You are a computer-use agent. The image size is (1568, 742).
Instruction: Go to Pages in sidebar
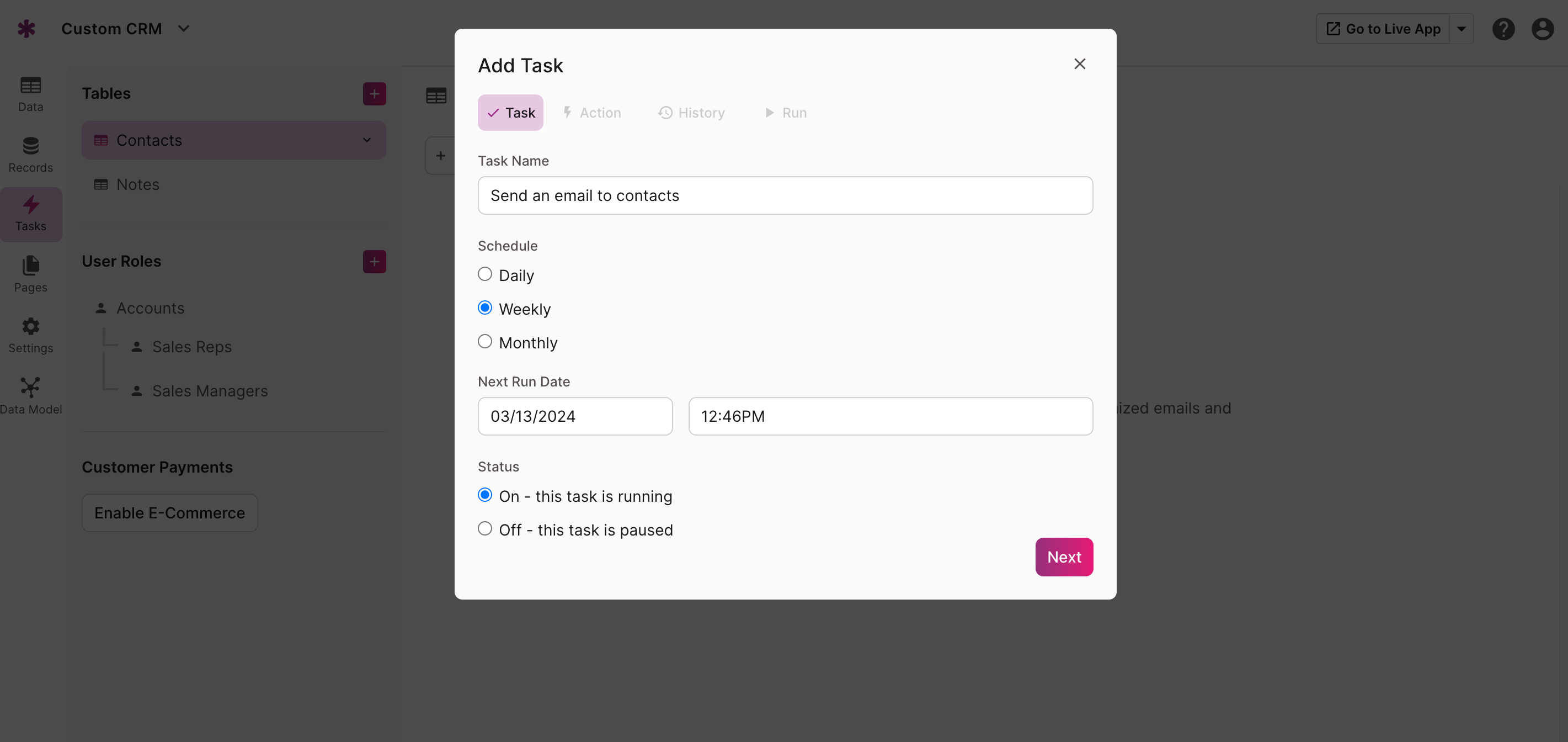click(30, 275)
